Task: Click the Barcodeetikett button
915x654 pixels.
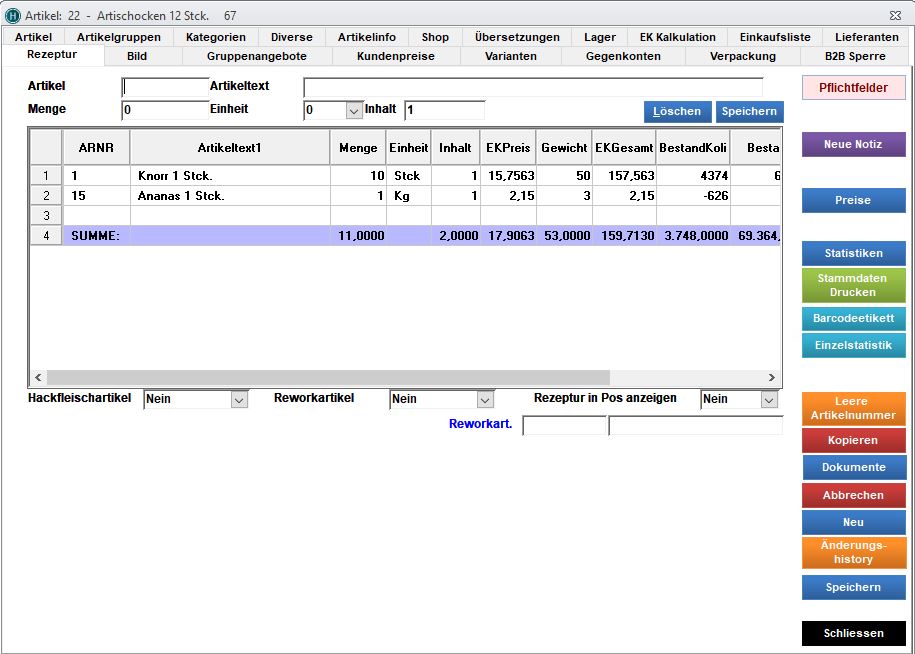Action: coord(853,319)
